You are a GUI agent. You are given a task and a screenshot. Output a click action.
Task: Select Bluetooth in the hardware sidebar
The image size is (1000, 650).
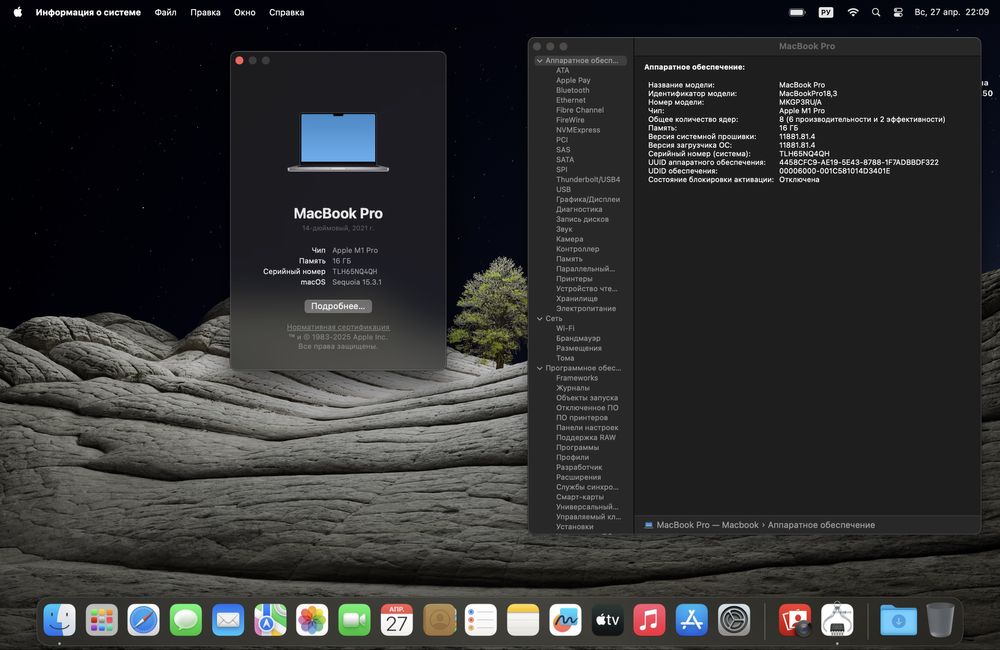point(573,91)
